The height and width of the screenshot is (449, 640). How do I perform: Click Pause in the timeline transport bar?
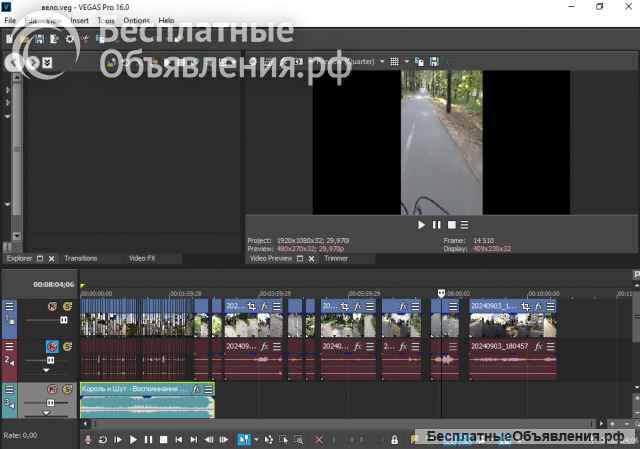click(148, 440)
